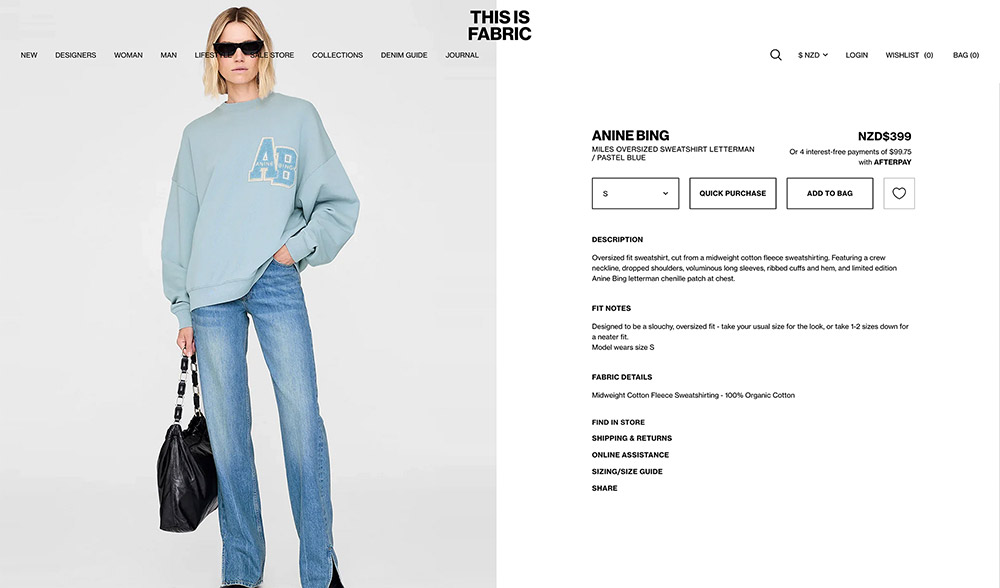The width and height of the screenshot is (1000, 588).
Task: View the Bag (0) link
Action: [966, 55]
